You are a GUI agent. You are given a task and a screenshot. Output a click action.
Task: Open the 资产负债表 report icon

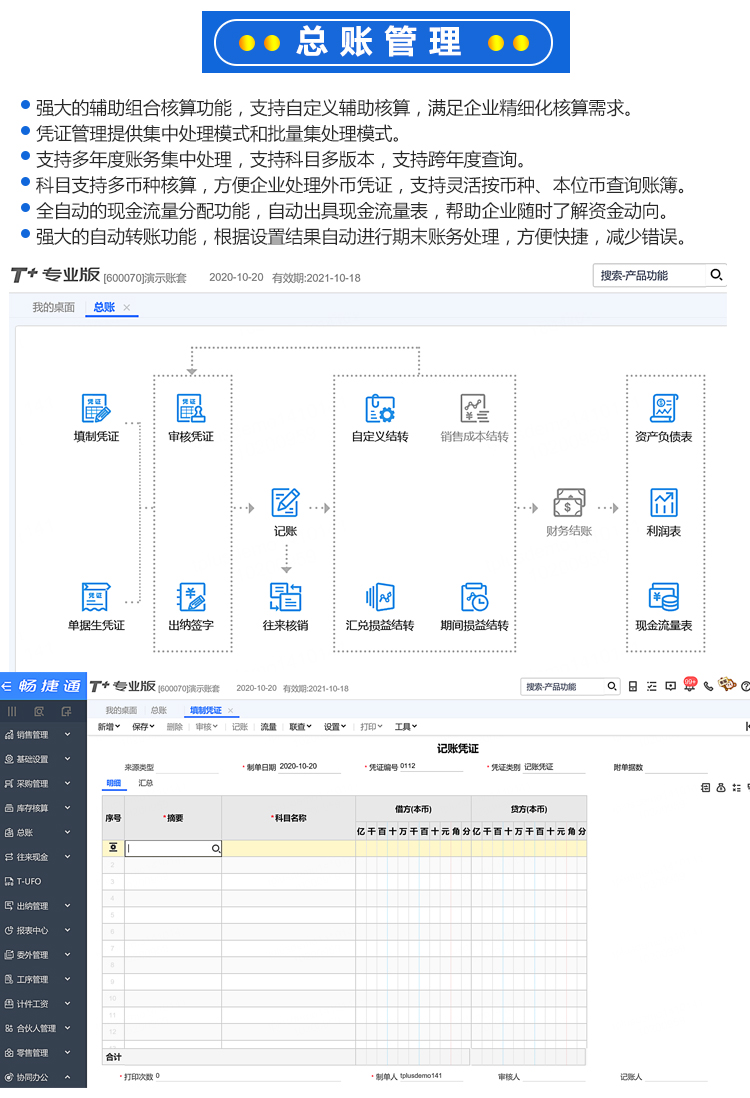coord(663,408)
